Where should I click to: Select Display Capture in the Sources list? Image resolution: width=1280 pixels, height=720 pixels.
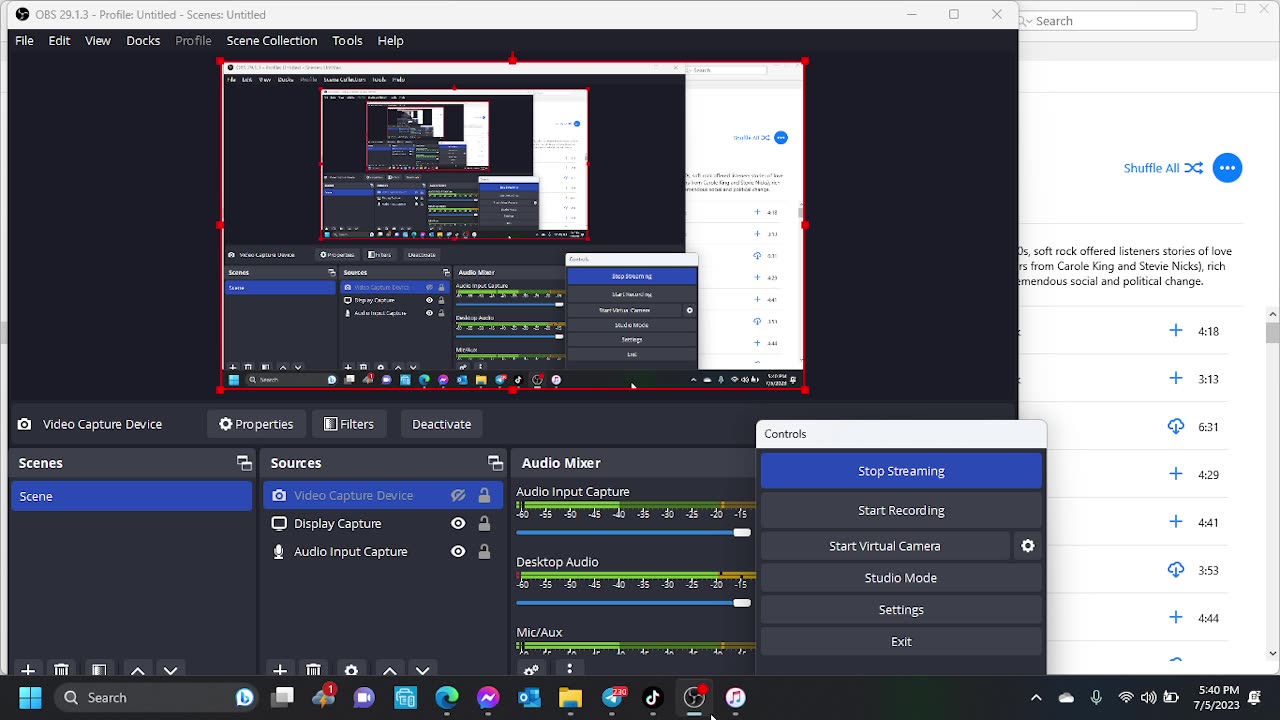[x=337, y=524]
